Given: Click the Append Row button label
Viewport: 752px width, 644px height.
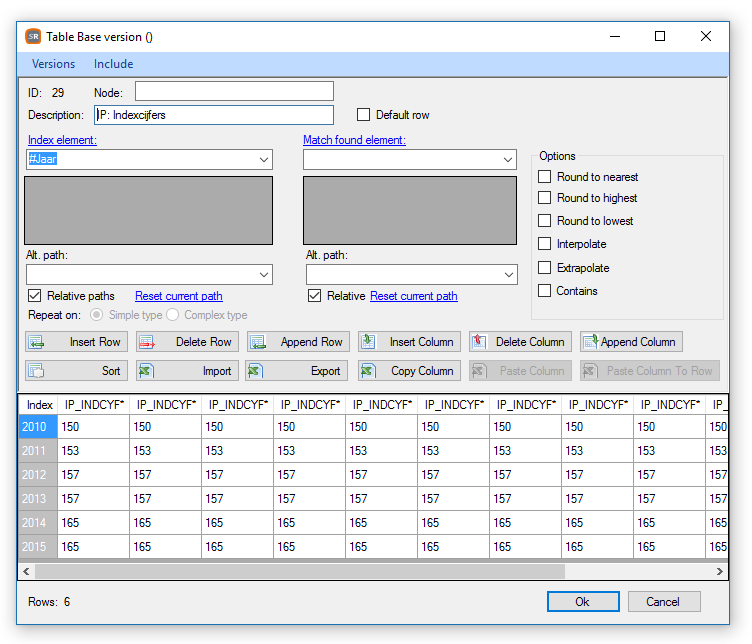Looking at the screenshot, I should point(311,342).
